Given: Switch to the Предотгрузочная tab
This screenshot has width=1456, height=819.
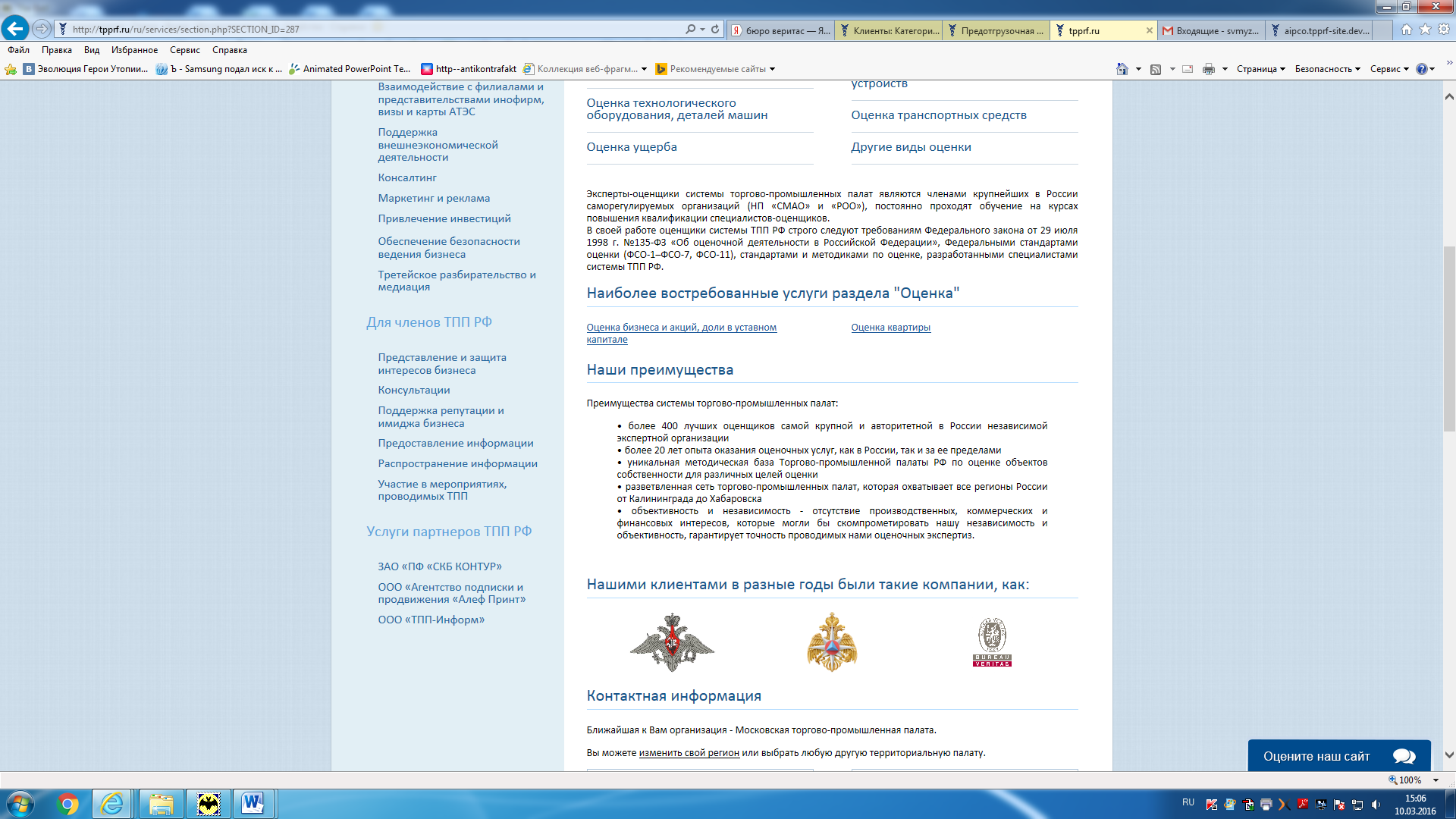Looking at the screenshot, I should pos(996,30).
